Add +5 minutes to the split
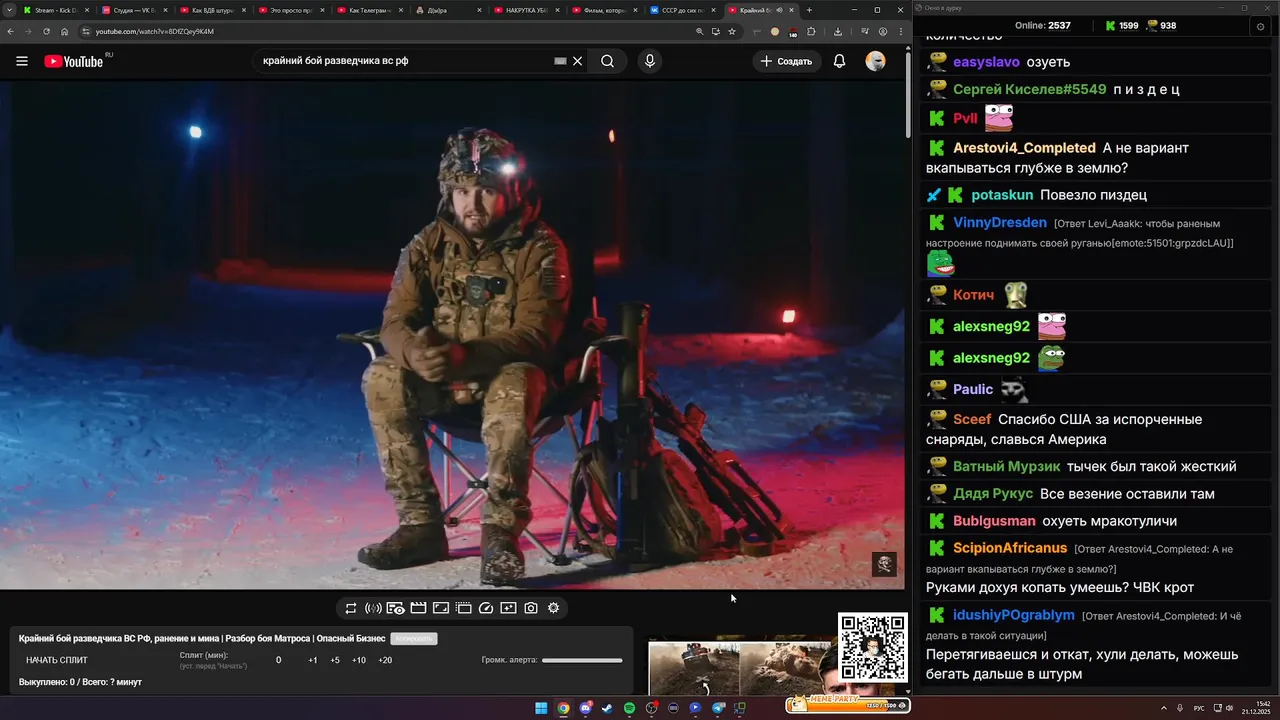Screen dimensions: 1280x720 335,660
